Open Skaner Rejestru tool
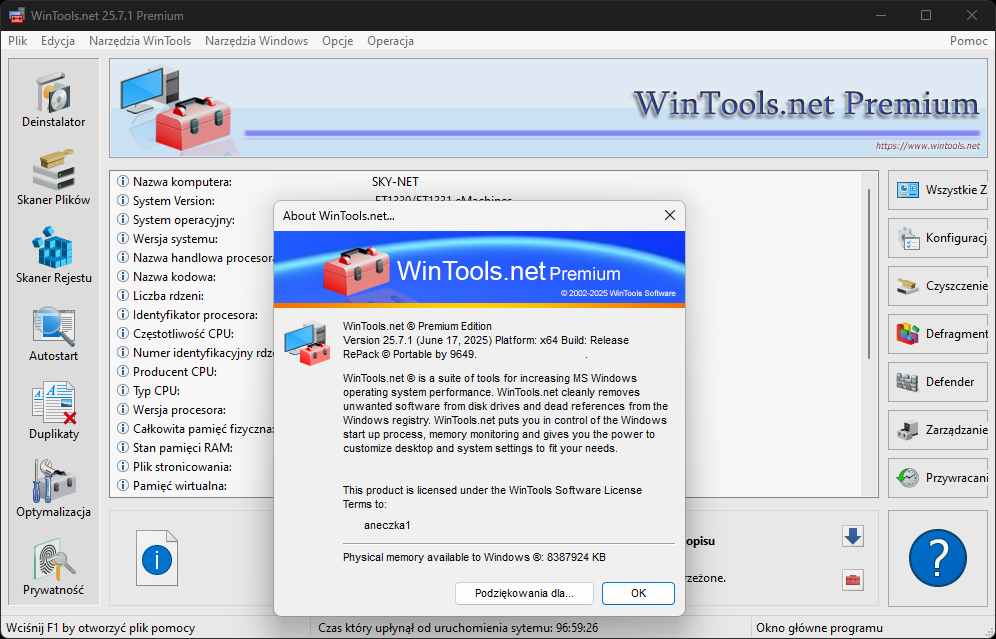This screenshot has width=996, height=639. pos(53,257)
